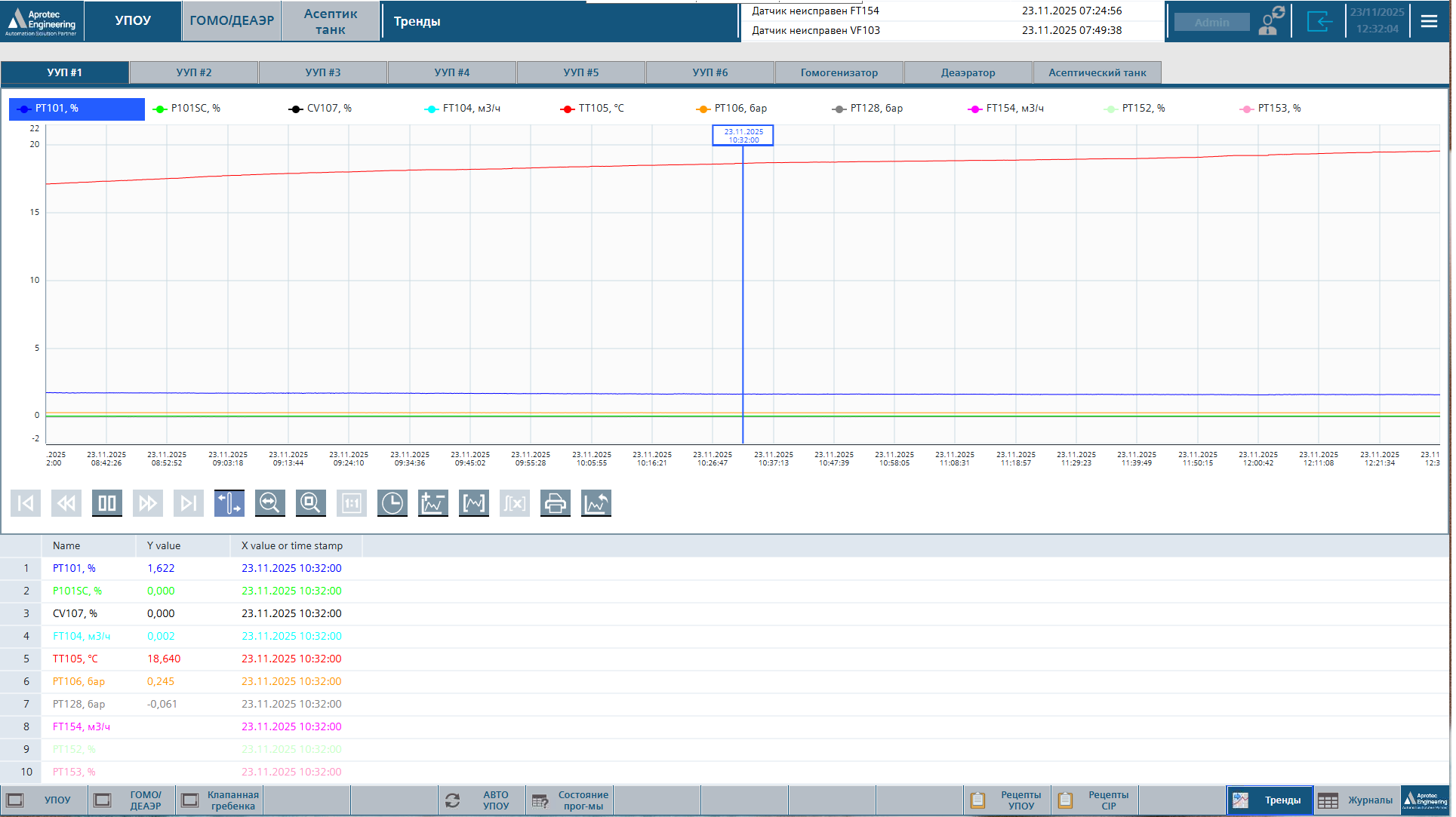The height and width of the screenshot is (817, 1456).
Task: Click the 10:32:00 ruler time marker
Action: point(743,136)
